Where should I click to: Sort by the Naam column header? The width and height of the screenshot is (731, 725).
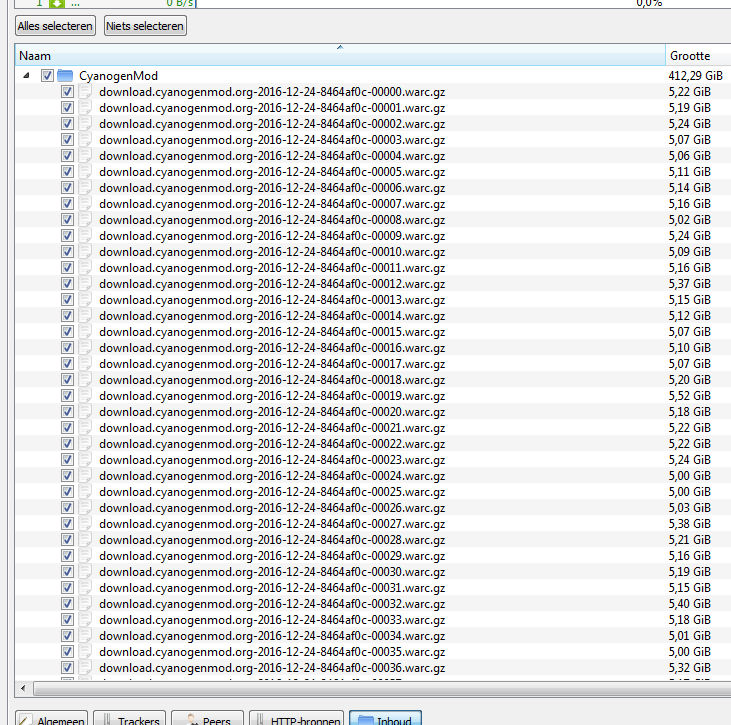tap(340, 55)
